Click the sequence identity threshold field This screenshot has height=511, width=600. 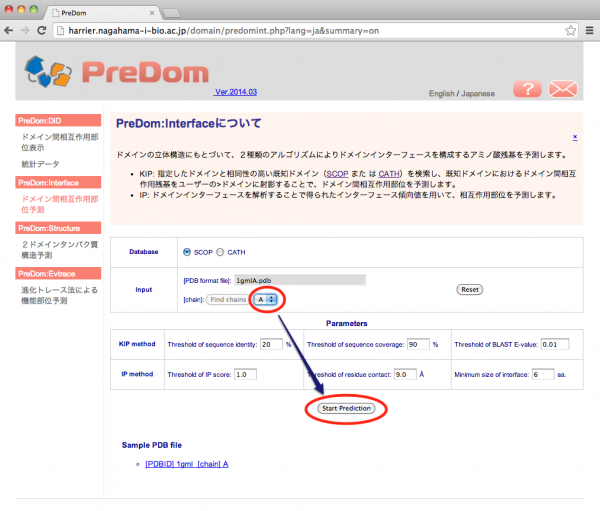pos(271,345)
